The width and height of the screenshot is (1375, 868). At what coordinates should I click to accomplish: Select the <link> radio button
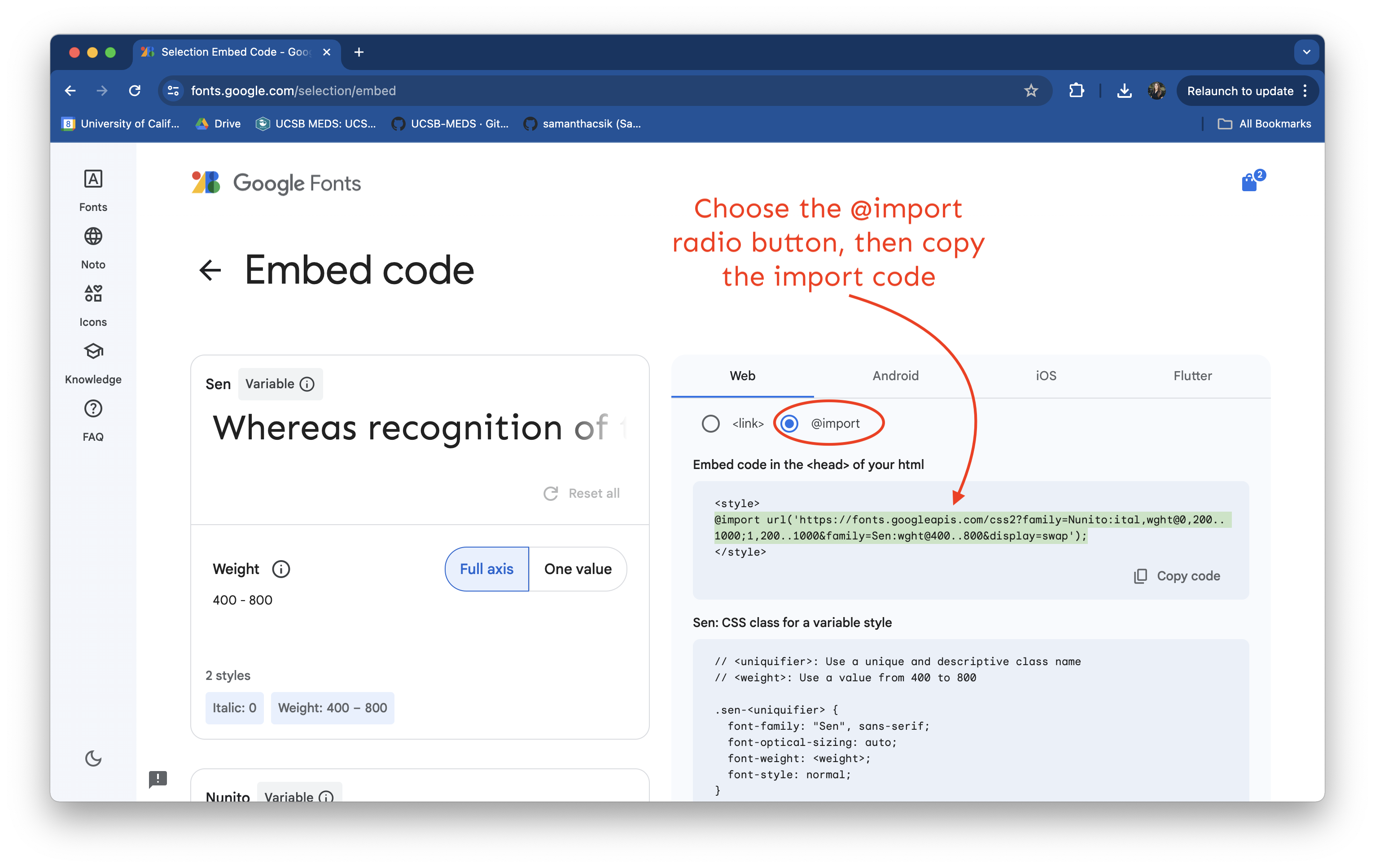710,423
